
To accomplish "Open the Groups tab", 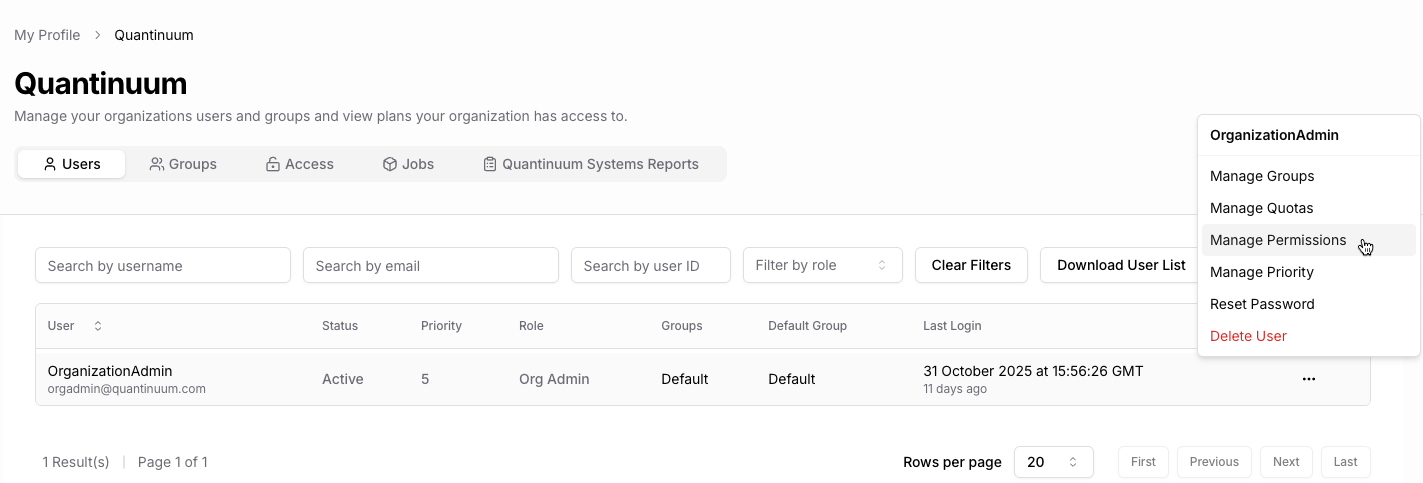I will (183, 164).
